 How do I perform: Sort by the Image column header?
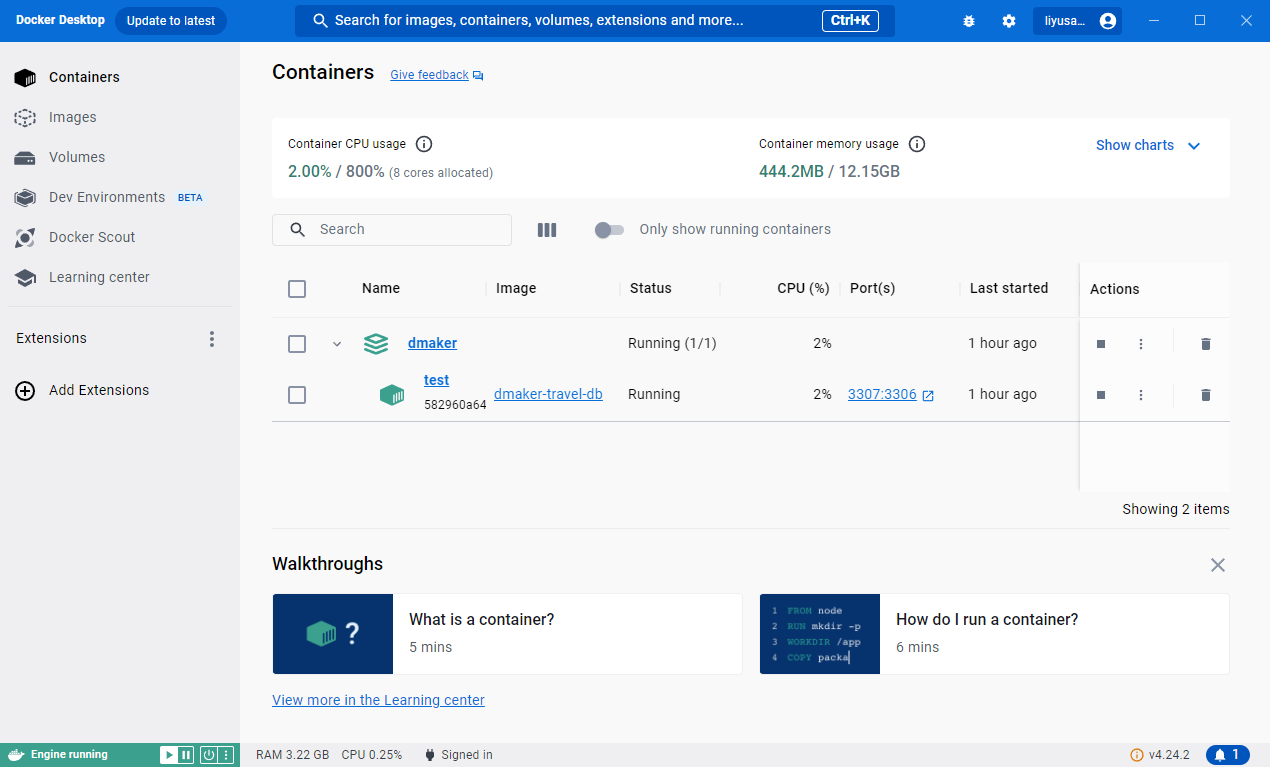coord(516,288)
